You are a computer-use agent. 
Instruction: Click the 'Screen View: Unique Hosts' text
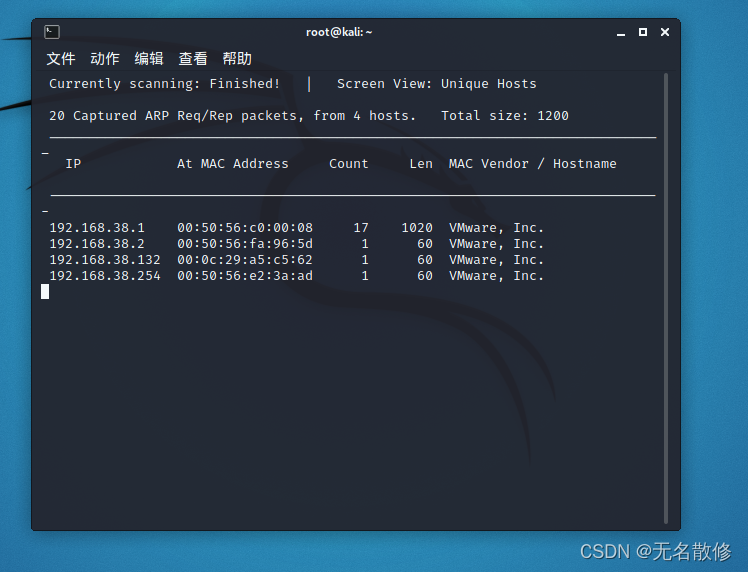click(x=436, y=83)
